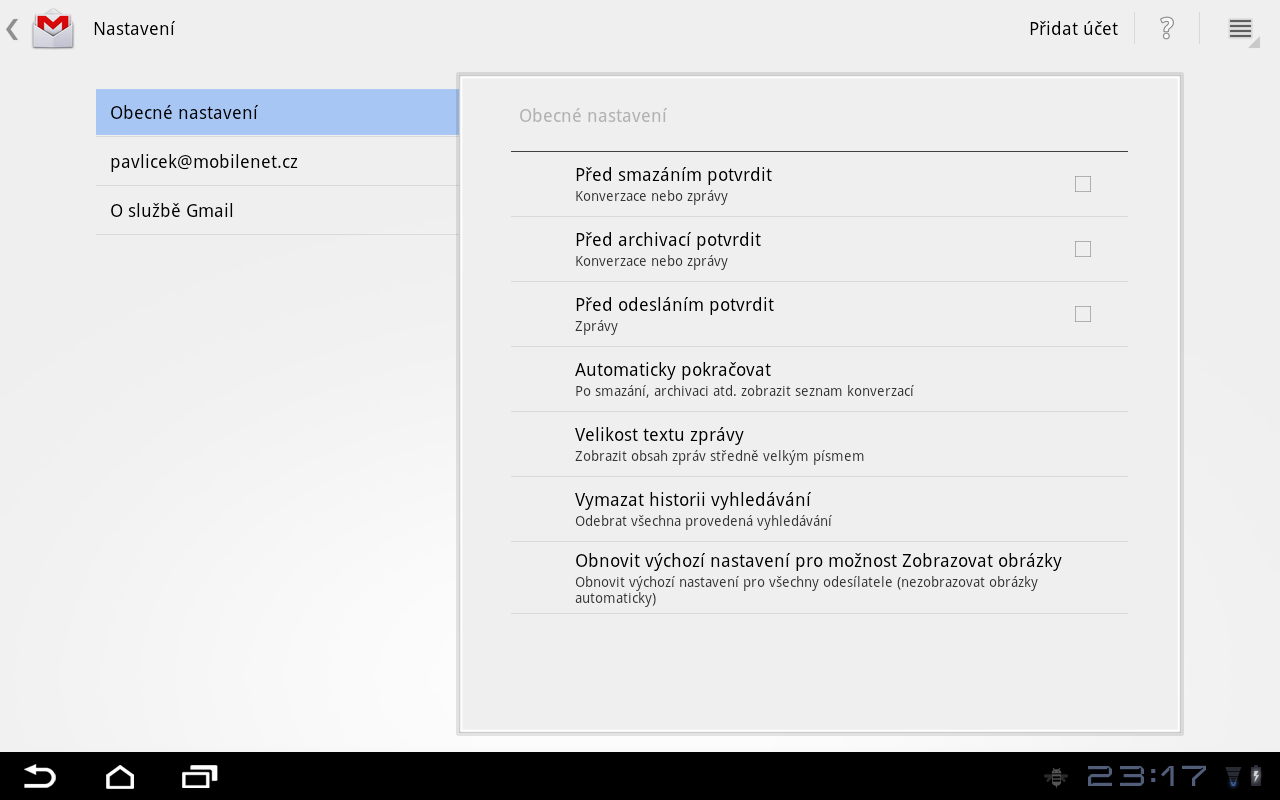
Task: Tap the Android debug notification icon
Action: click(1055, 777)
